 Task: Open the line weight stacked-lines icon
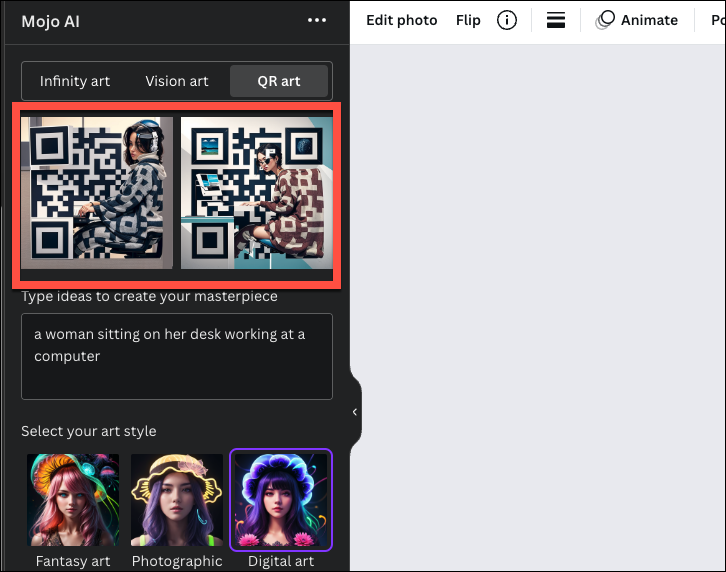[x=556, y=20]
